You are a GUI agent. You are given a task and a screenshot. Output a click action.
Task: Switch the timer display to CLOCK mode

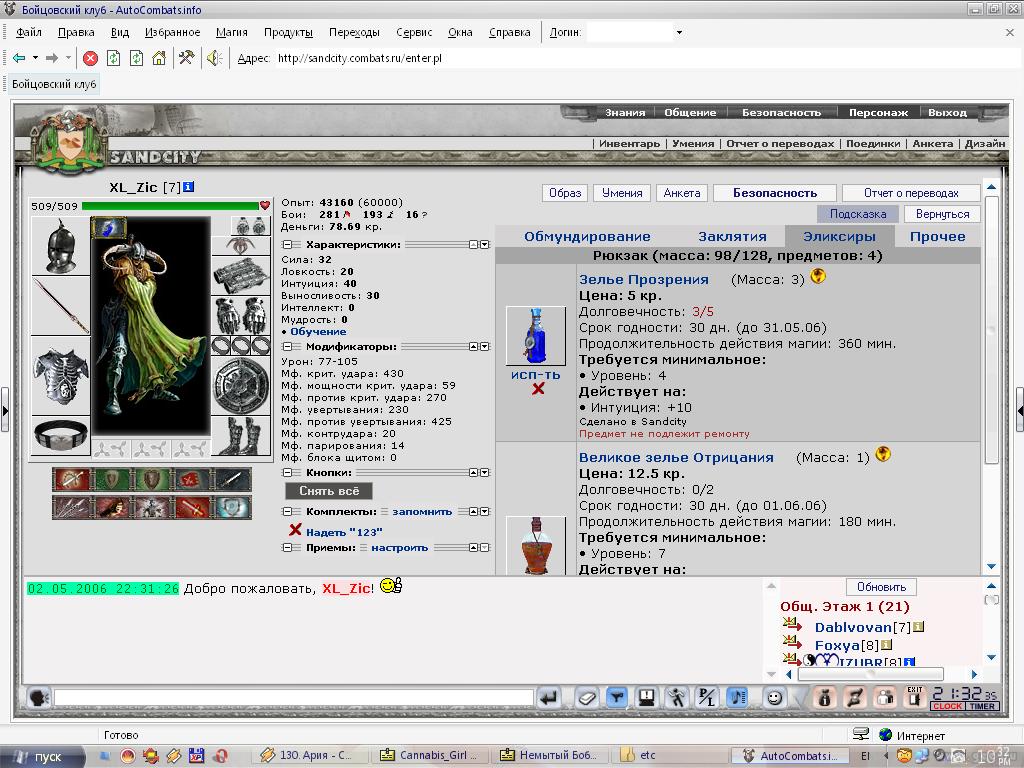[x=947, y=706]
